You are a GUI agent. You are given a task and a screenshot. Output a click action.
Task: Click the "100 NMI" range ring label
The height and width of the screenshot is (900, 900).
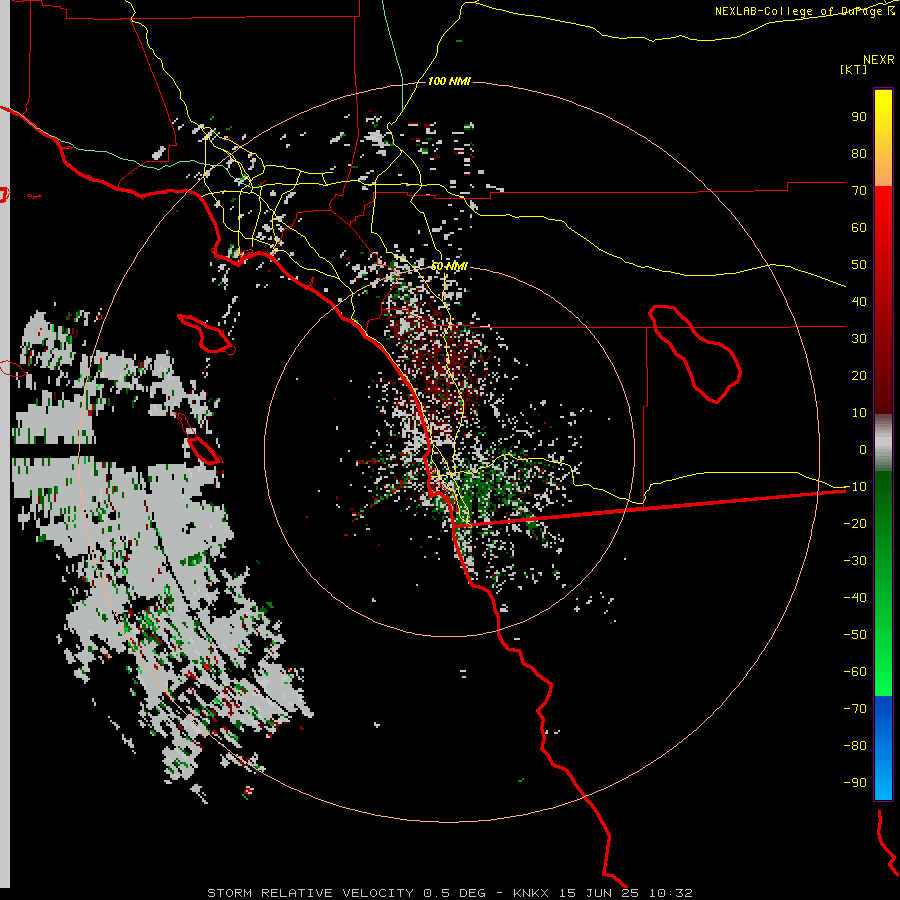pyautogui.click(x=449, y=82)
